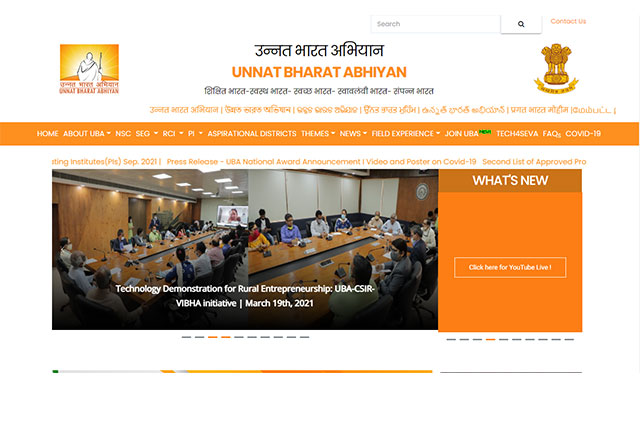The width and height of the screenshot is (640, 426).
Task: Click the Indian national emblem logo
Action: [556, 69]
